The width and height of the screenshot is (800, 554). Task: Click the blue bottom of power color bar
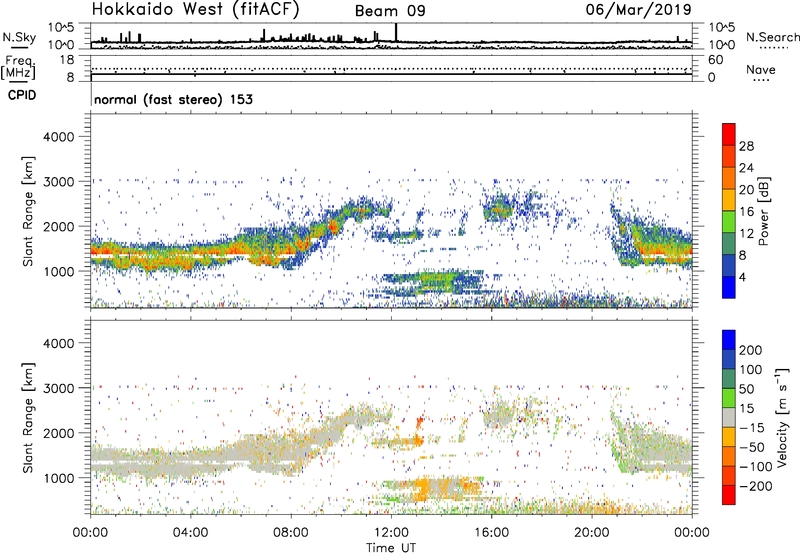click(729, 287)
